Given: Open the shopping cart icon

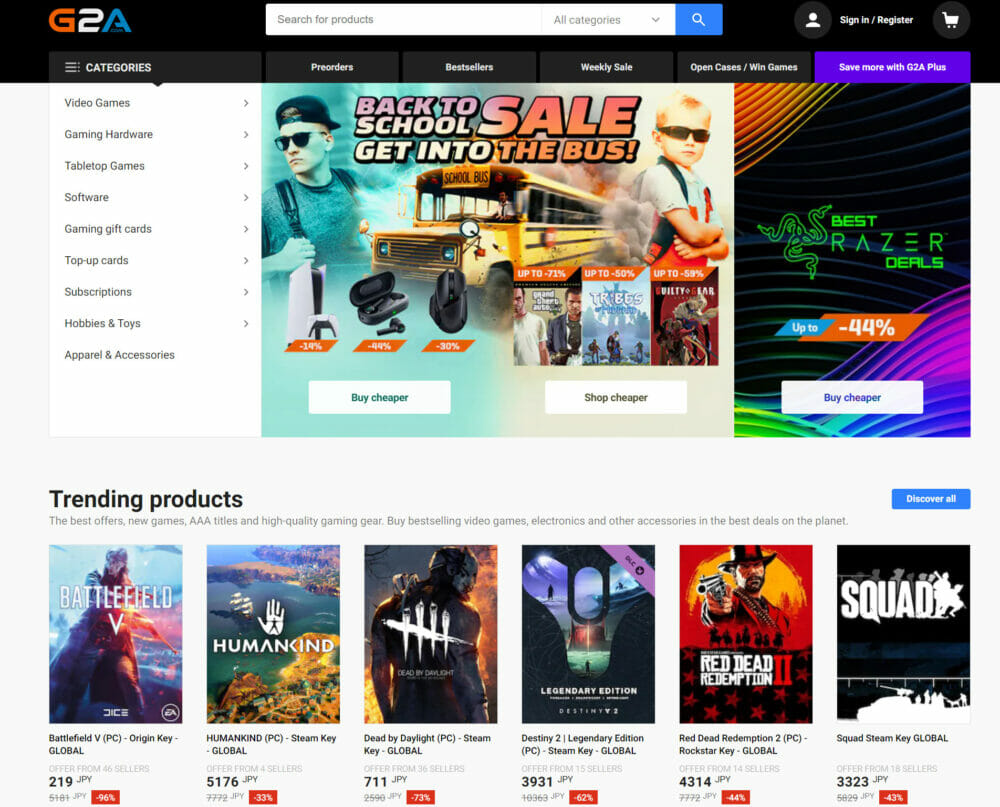Looking at the screenshot, I should 950,20.
